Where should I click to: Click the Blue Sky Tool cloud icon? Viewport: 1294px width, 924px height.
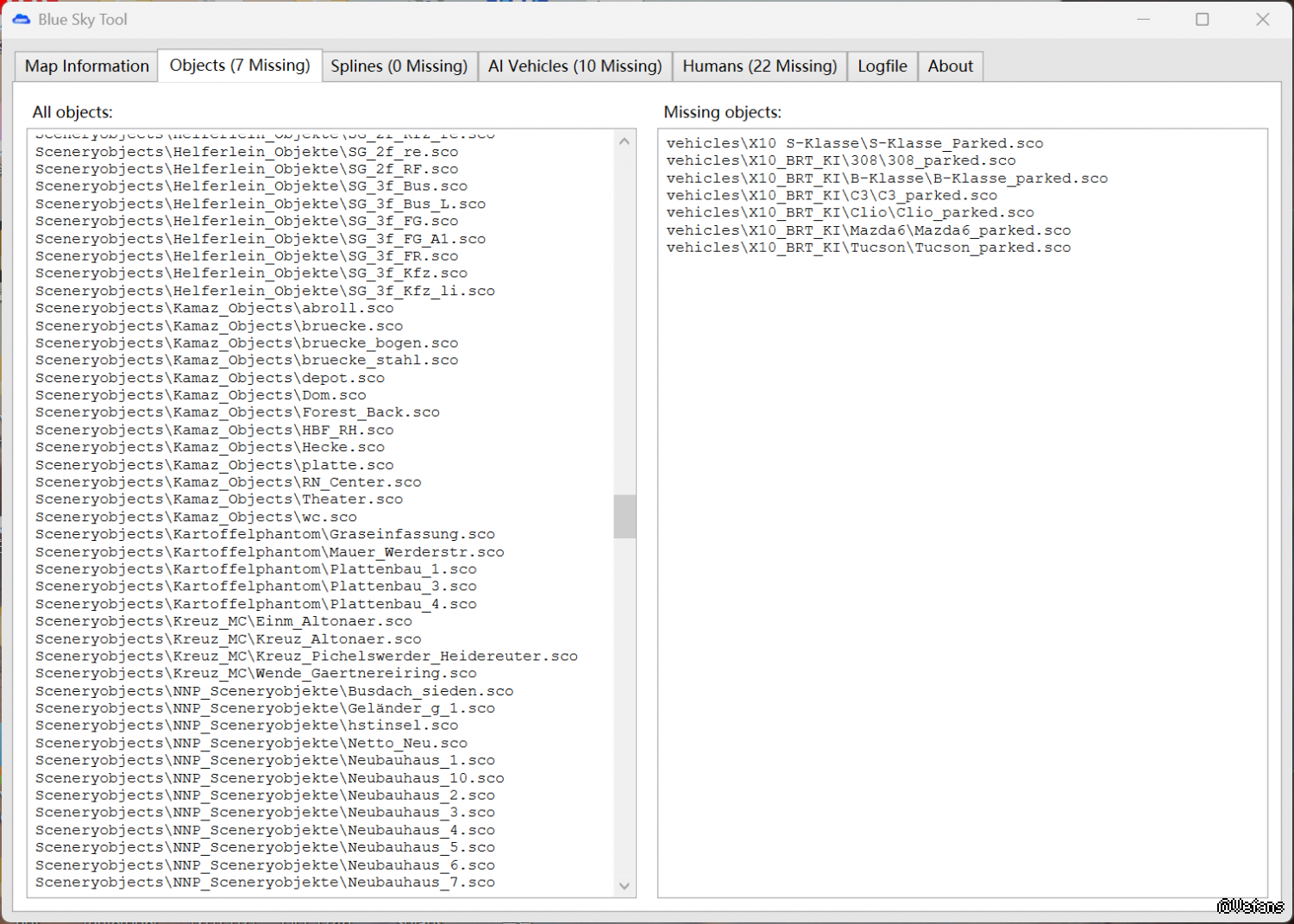[x=22, y=19]
